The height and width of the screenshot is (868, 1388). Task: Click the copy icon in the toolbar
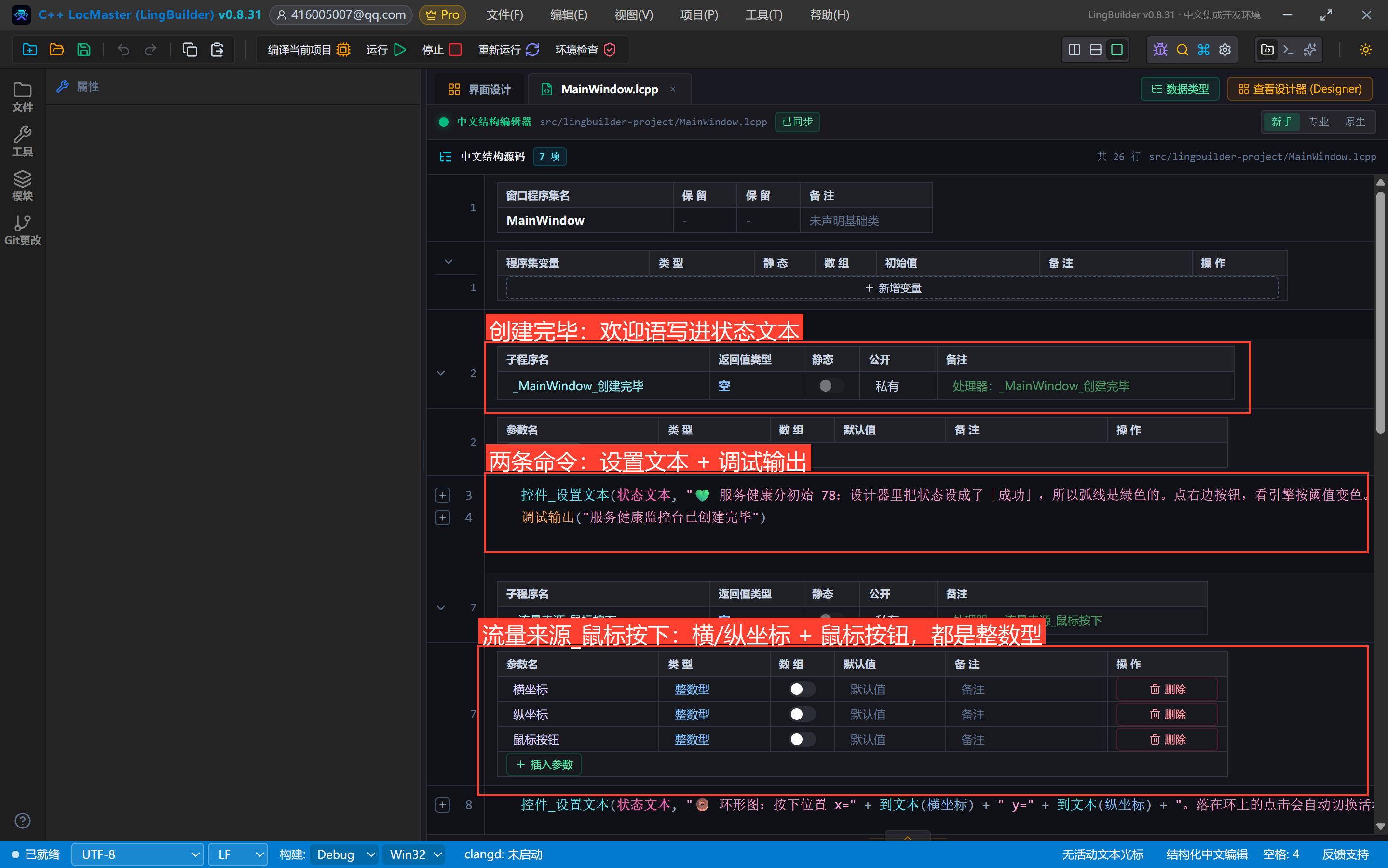[x=190, y=50]
